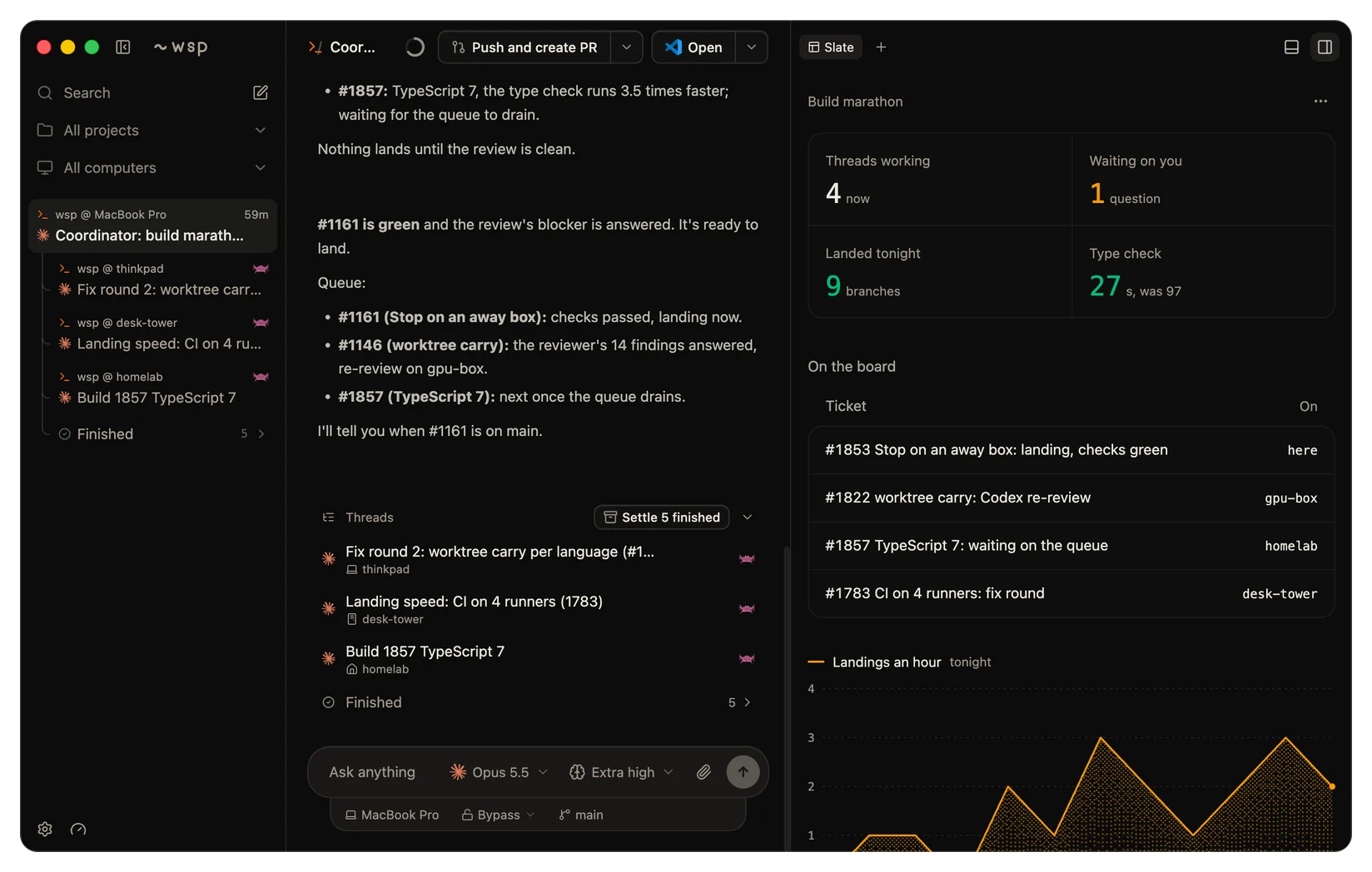The image size is (1372, 872).
Task: Toggle the bottom panel layout icon
Action: point(1291,47)
